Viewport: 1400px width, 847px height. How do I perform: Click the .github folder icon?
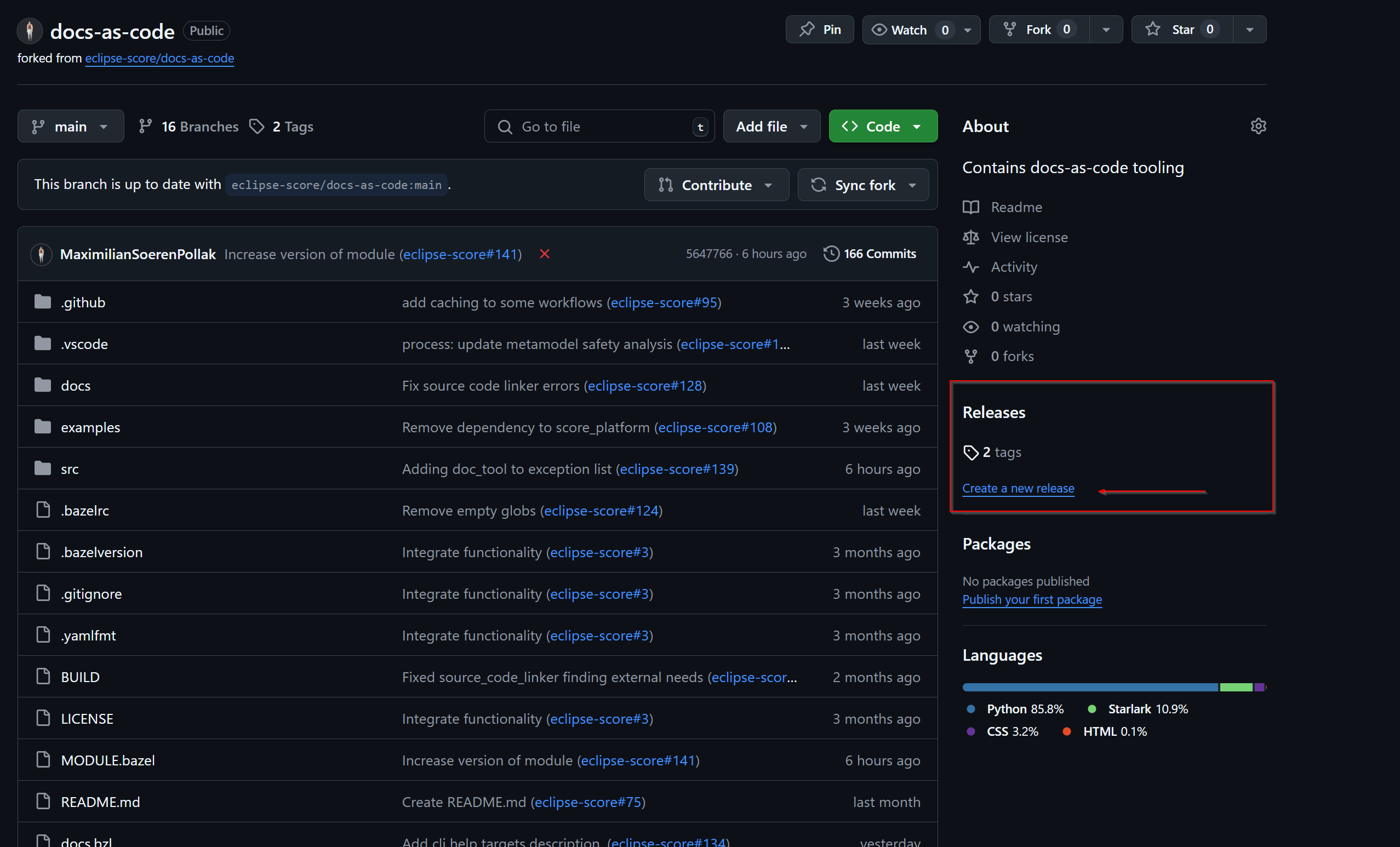point(43,302)
